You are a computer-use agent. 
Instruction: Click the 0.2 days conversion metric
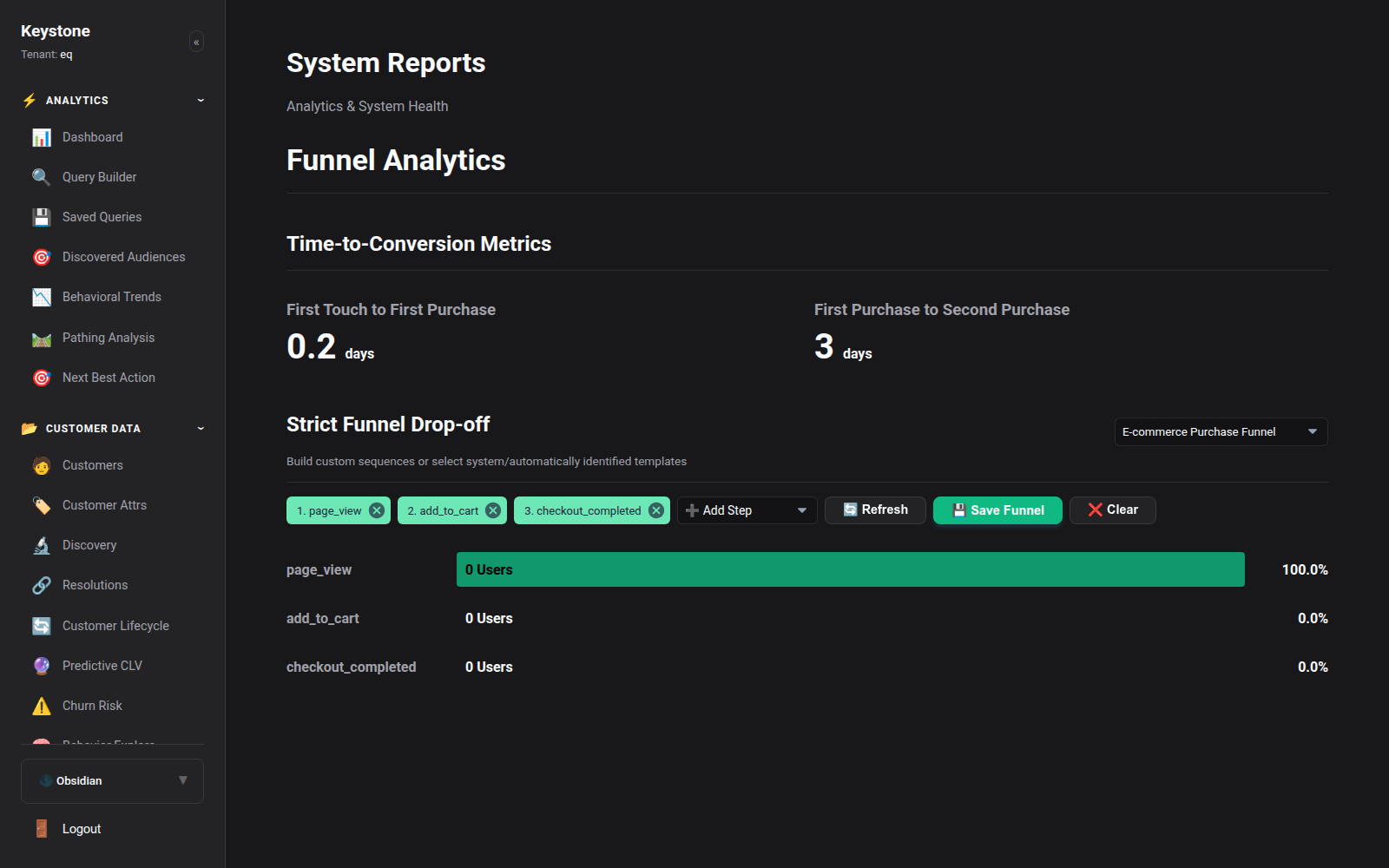tap(331, 347)
